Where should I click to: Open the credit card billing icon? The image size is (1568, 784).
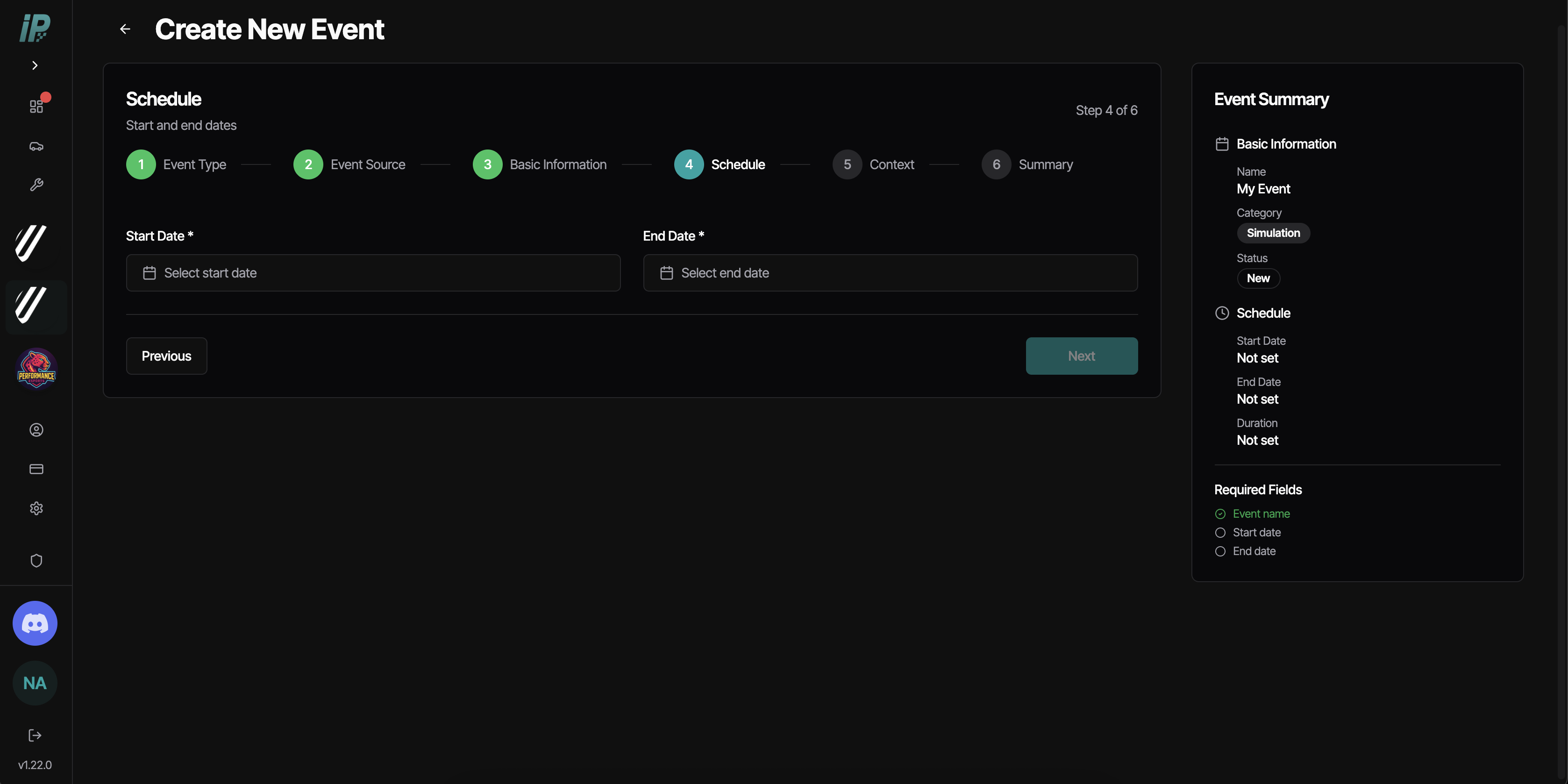tap(36, 469)
